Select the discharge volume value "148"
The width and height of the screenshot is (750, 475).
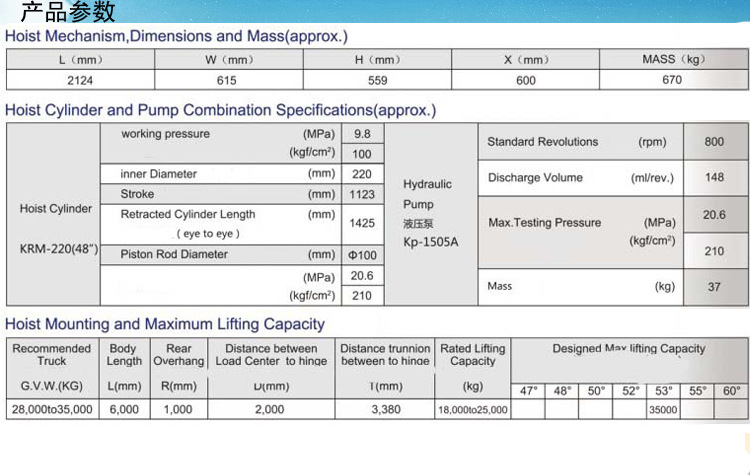[714, 177]
